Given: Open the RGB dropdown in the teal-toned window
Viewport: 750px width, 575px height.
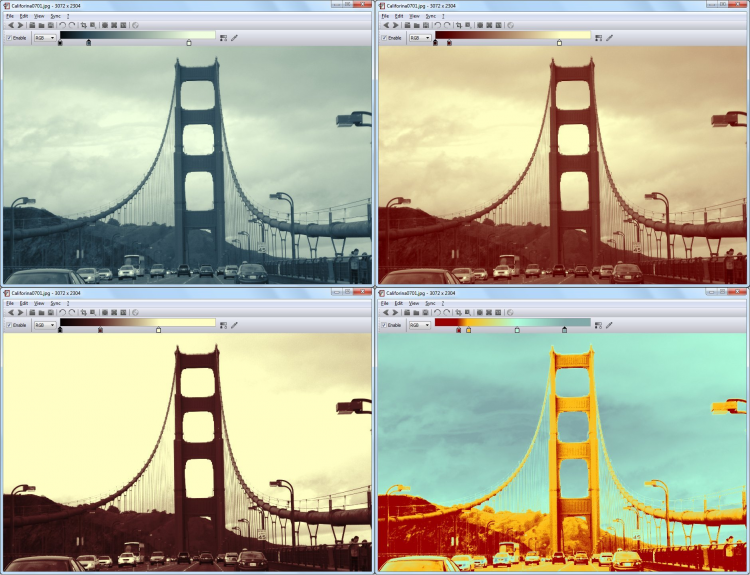Looking at the screenshot, I should [45, 38].
